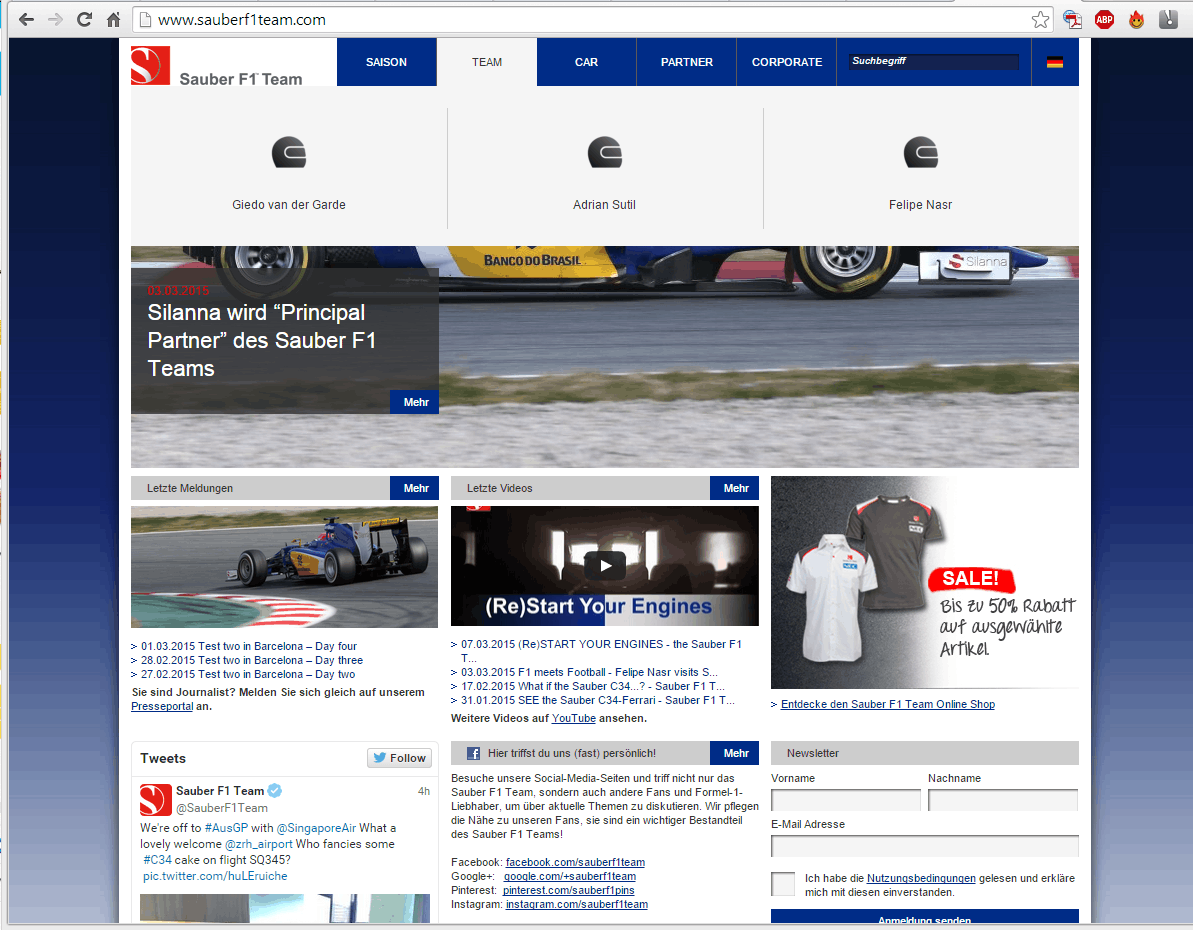Click the Sauber F1 Team logo
This screenshot has width=1193, height=930.
tap(217, 66)
